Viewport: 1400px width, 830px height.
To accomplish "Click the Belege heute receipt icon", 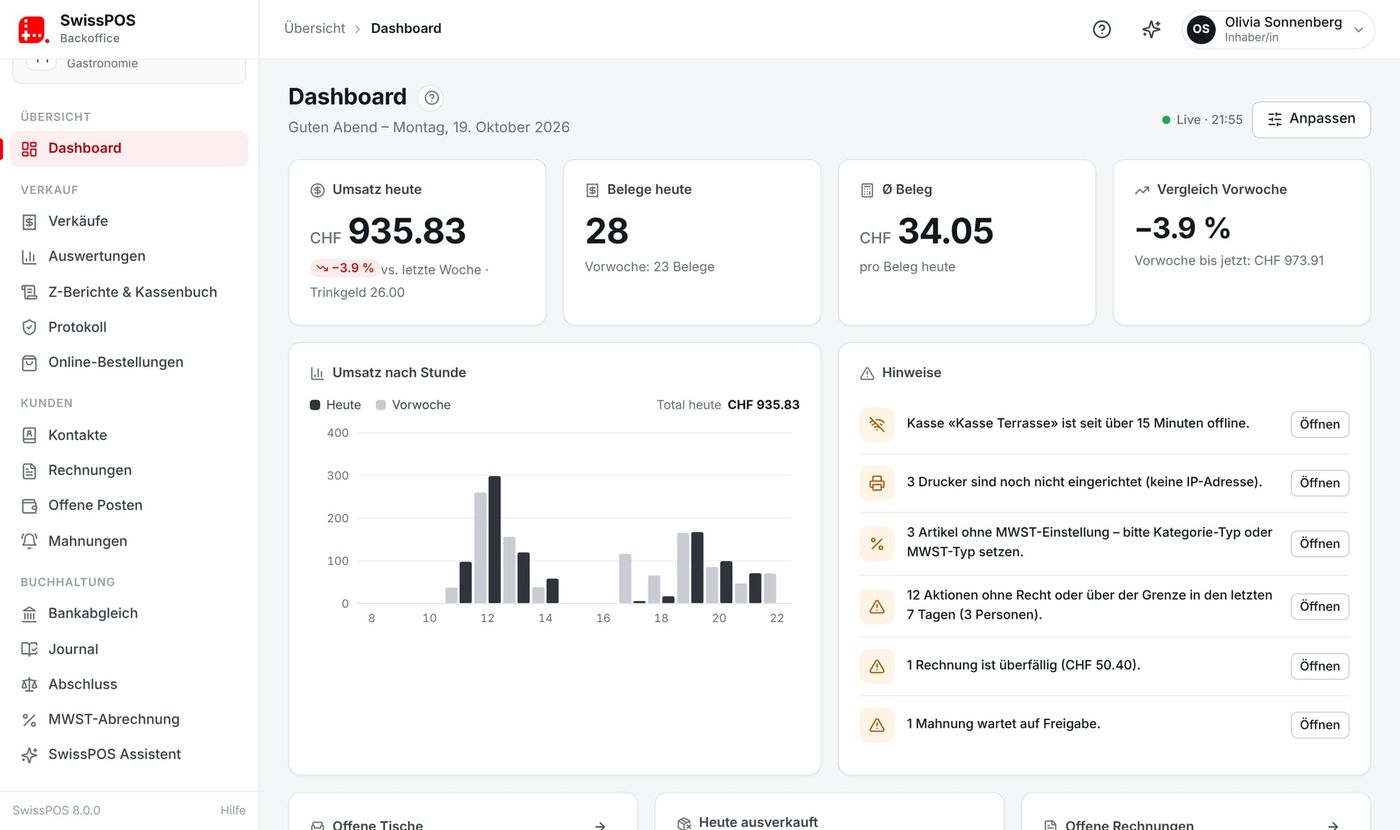I will (593, 190).
